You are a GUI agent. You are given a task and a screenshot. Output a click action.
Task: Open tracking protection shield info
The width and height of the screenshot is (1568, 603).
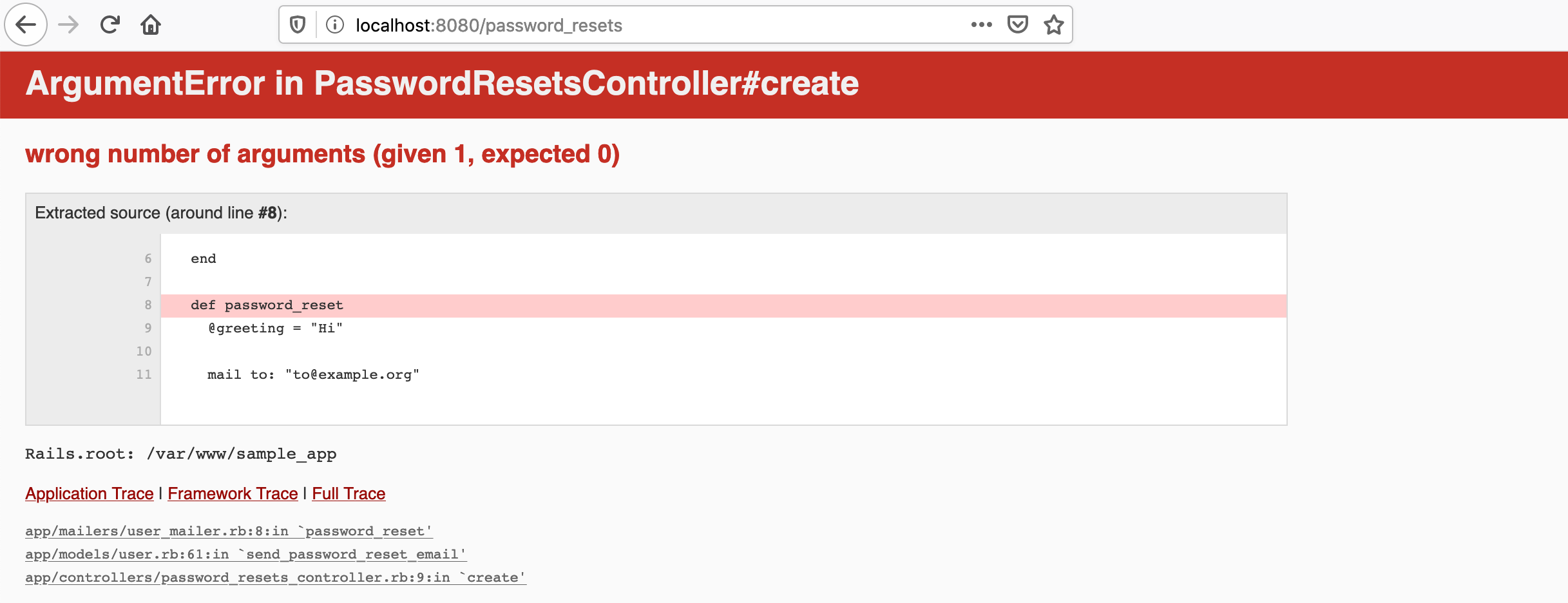click(297, 25)
